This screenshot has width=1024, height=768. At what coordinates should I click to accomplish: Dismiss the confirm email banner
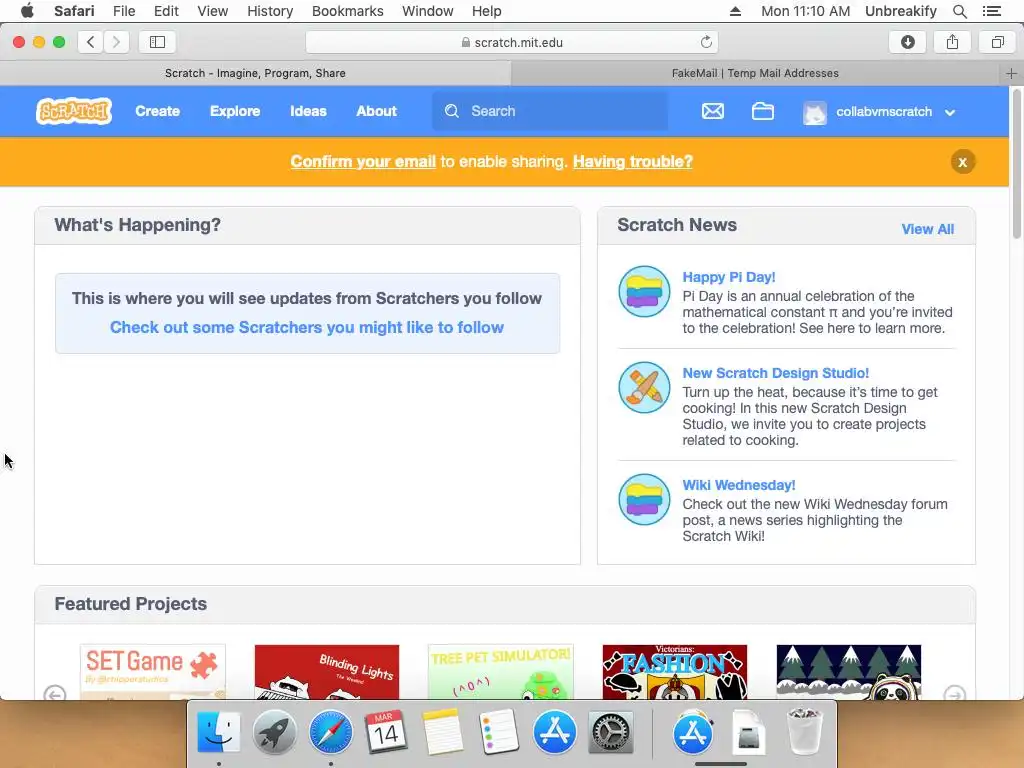tap(963, 162)
